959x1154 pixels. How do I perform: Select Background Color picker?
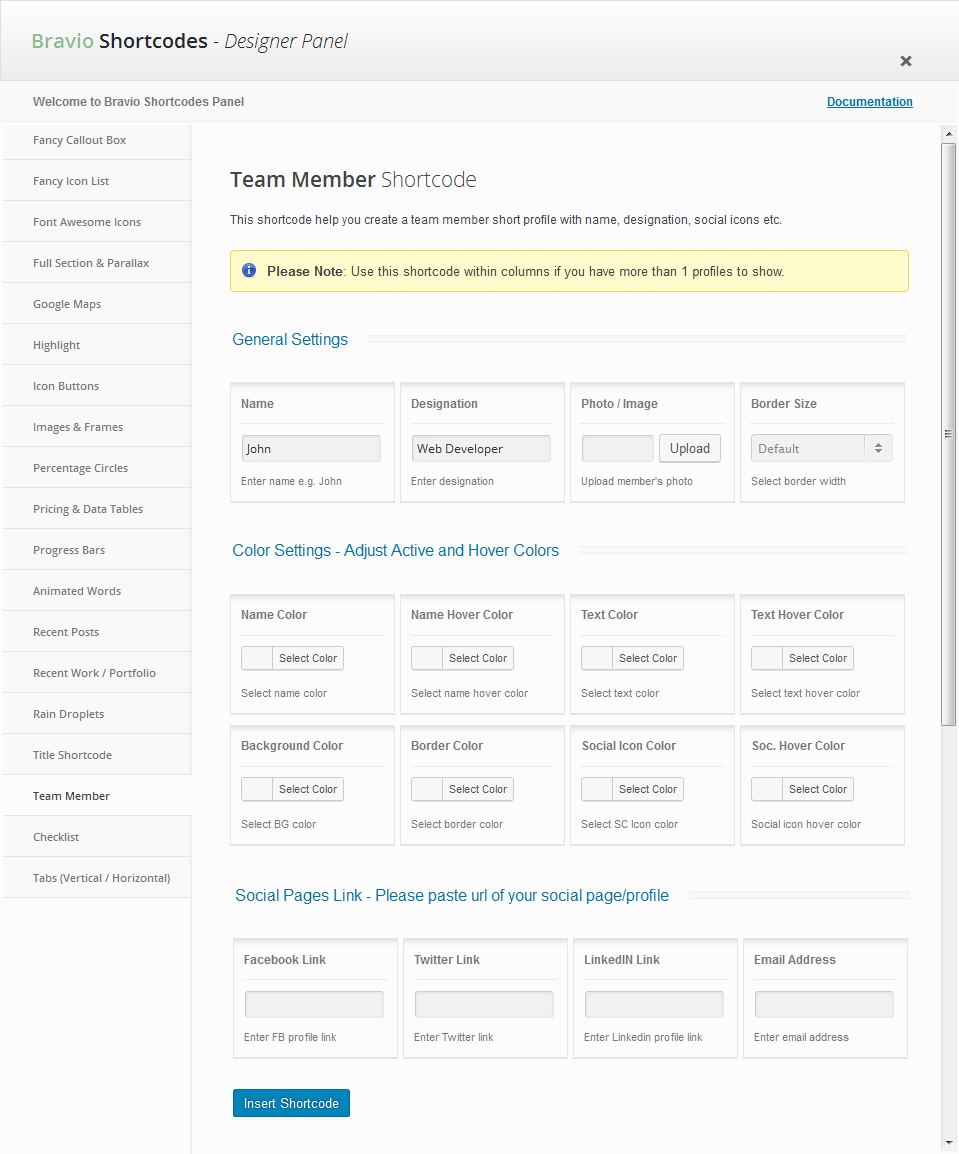292,789
